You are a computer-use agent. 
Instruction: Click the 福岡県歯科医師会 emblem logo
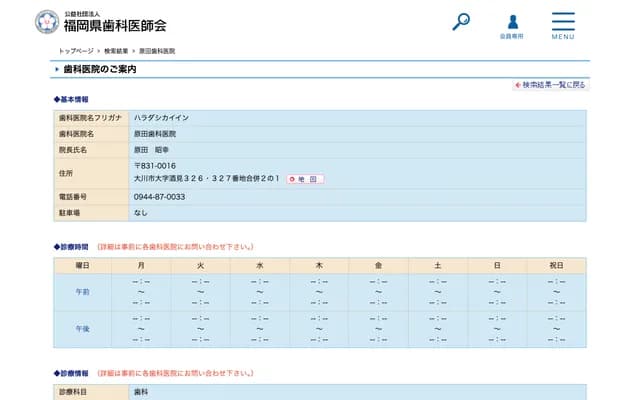pos(46,22)
